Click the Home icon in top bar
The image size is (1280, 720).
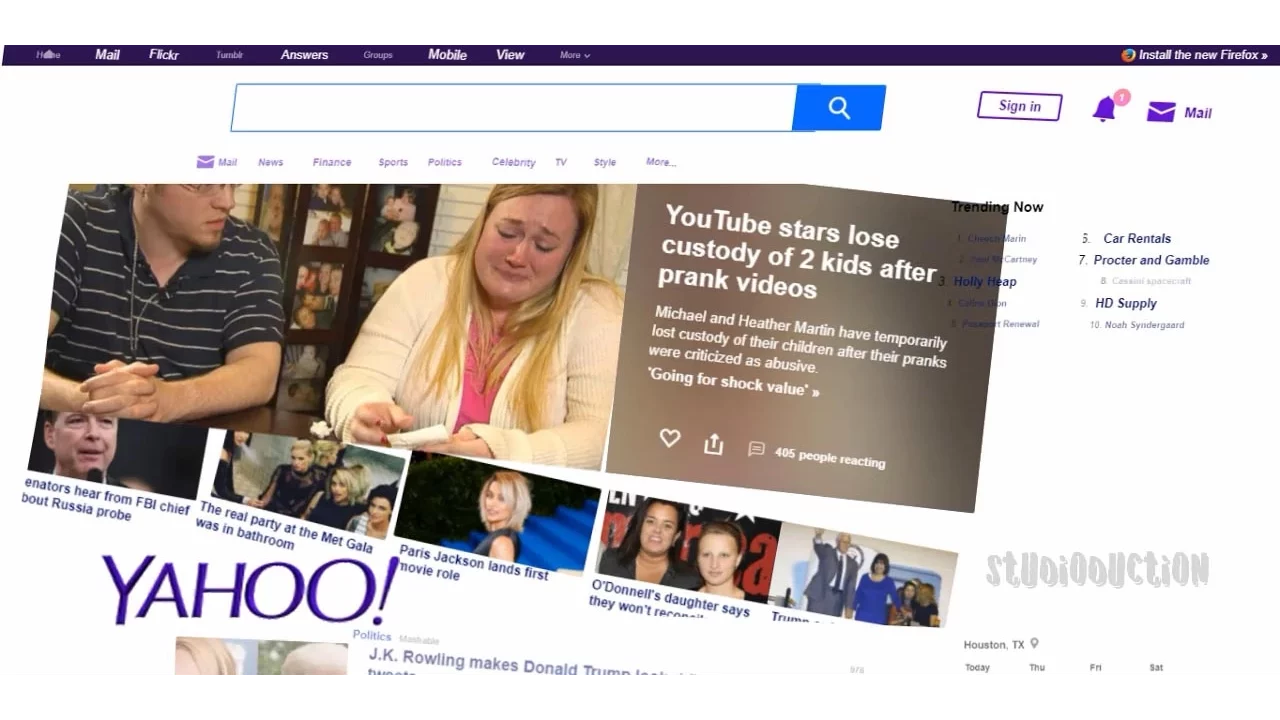(x=48, y=55)
